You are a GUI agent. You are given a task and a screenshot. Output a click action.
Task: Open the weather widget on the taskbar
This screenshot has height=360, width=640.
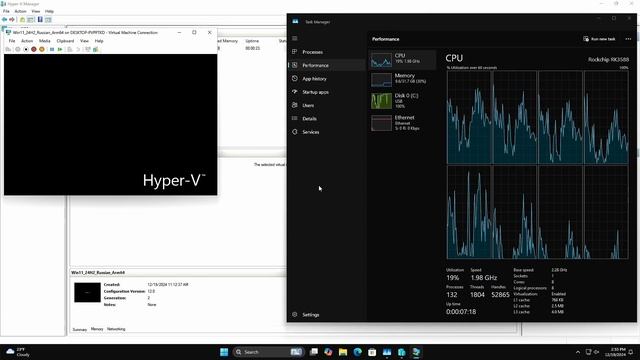[x=18, y=352]
